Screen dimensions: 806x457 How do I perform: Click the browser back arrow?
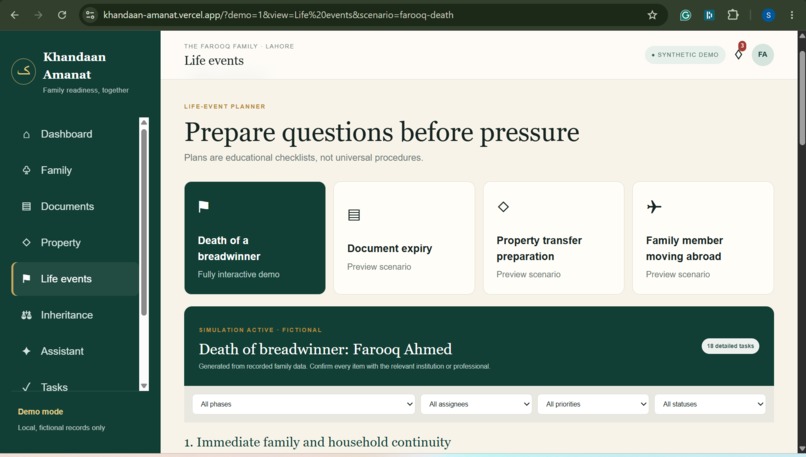click(14, 15)
